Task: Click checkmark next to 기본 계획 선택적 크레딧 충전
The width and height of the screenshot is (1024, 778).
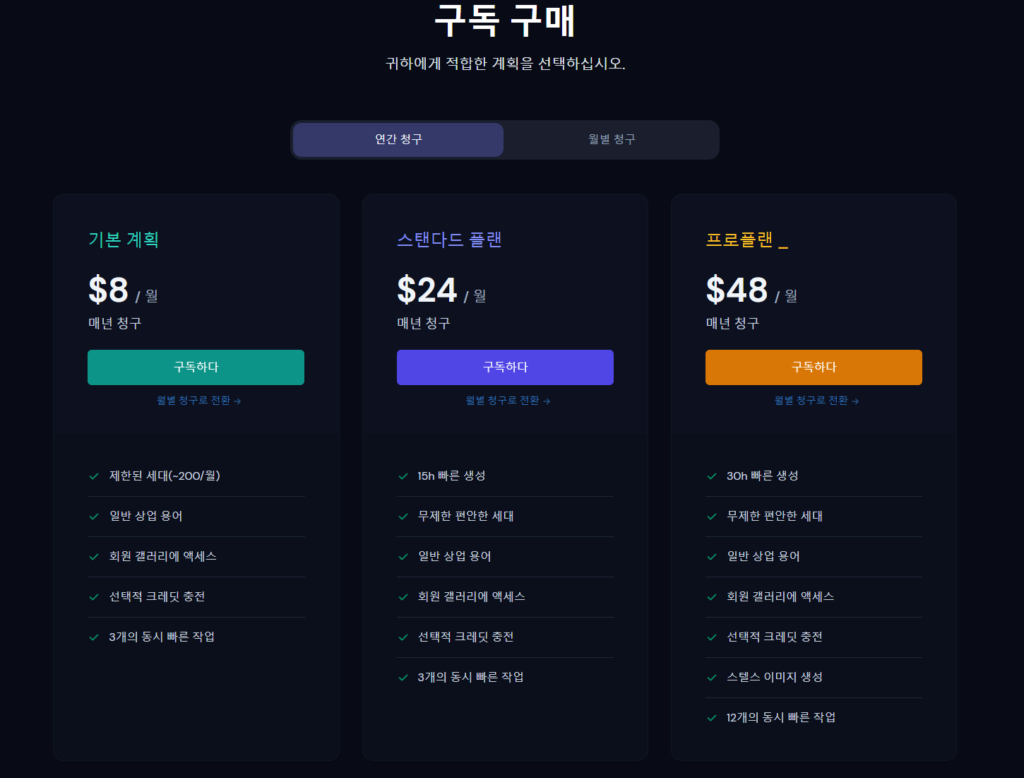Action: (94, 597)
